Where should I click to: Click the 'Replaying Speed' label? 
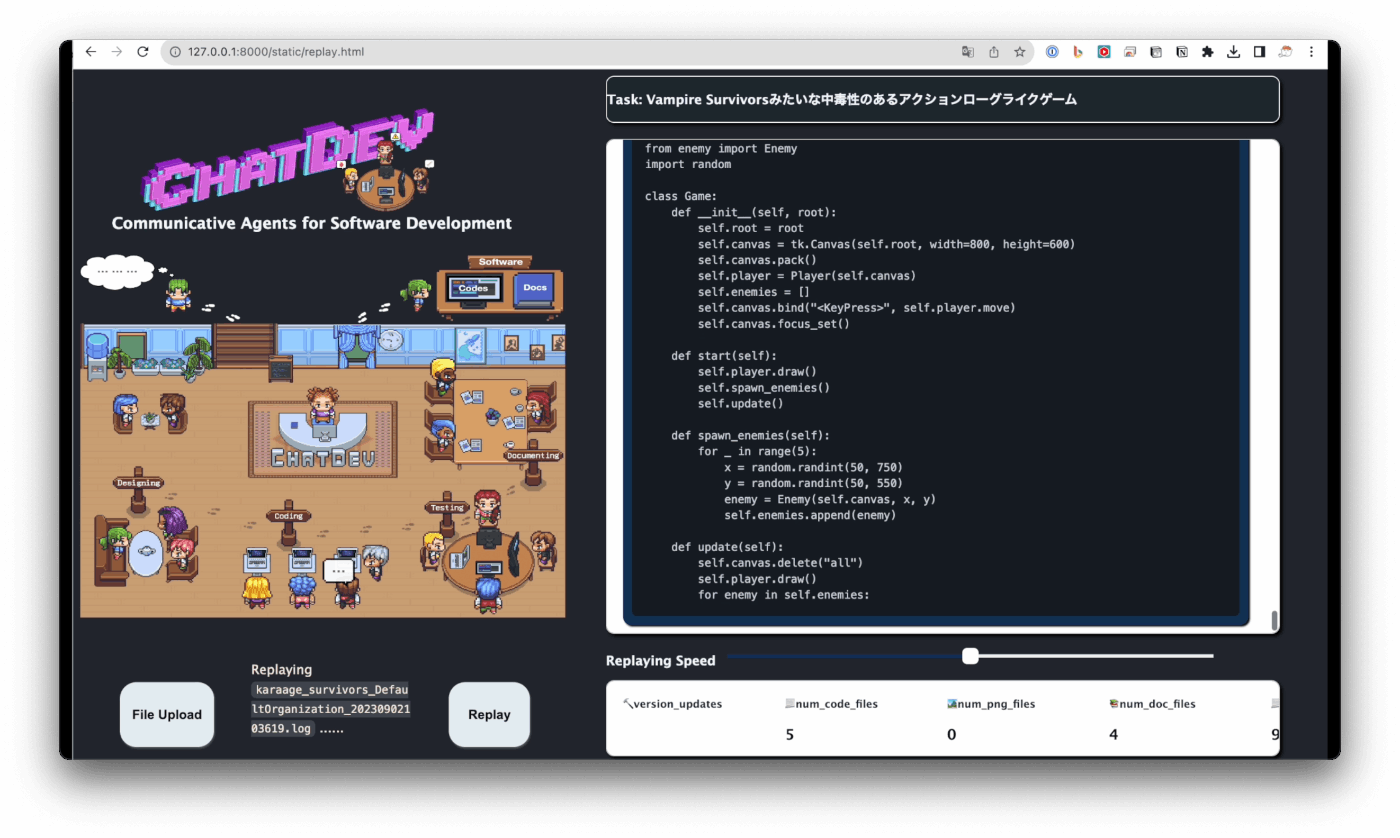click(661, 660)
